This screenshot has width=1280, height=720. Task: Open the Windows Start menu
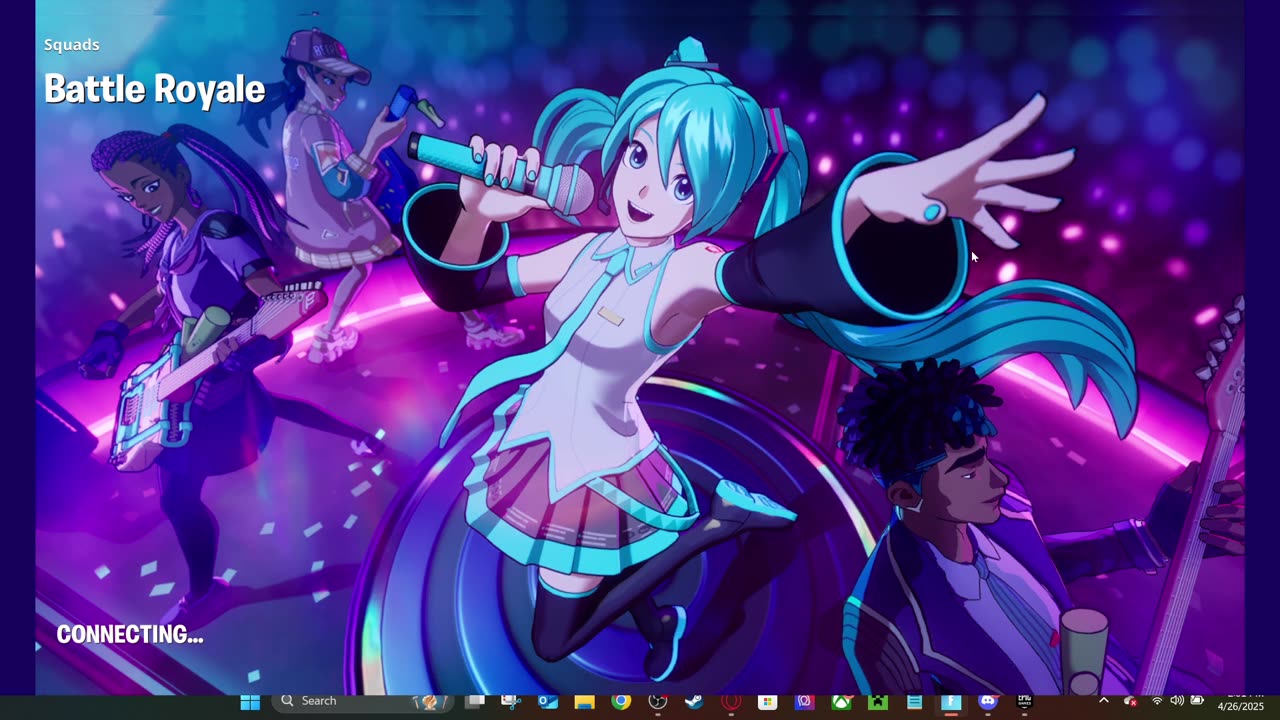pos(250,702)
